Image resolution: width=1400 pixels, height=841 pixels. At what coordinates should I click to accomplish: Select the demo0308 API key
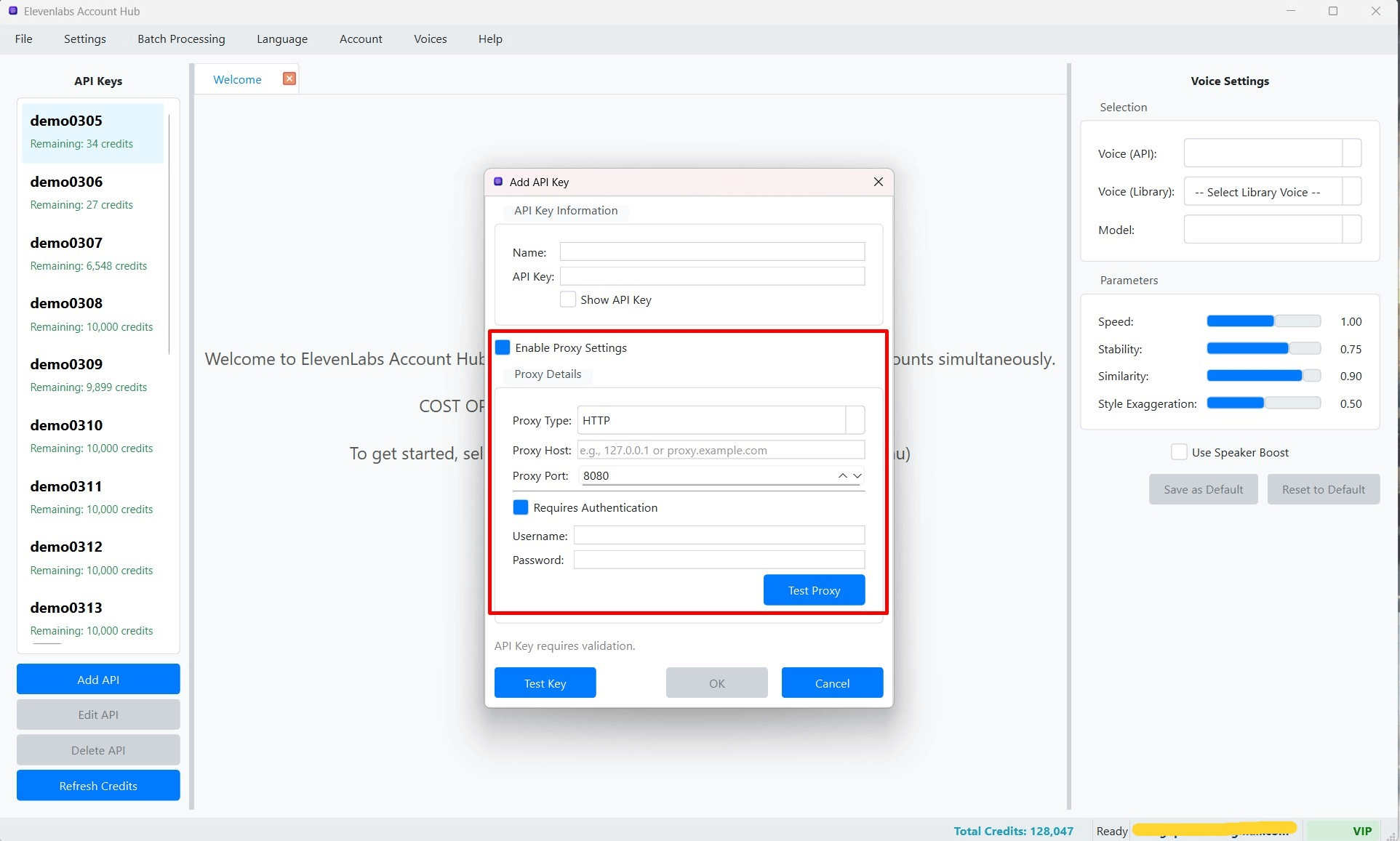pos(92,314)
